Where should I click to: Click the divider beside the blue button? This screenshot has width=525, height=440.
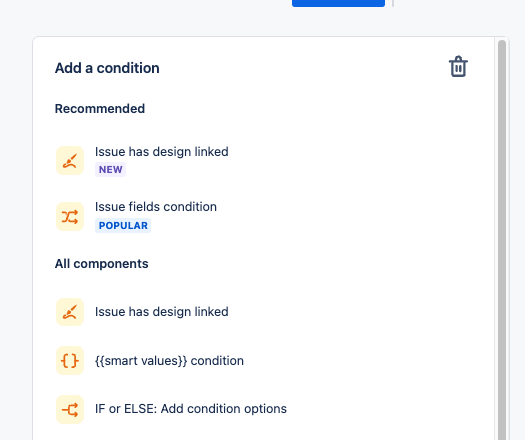pos(393,3)
